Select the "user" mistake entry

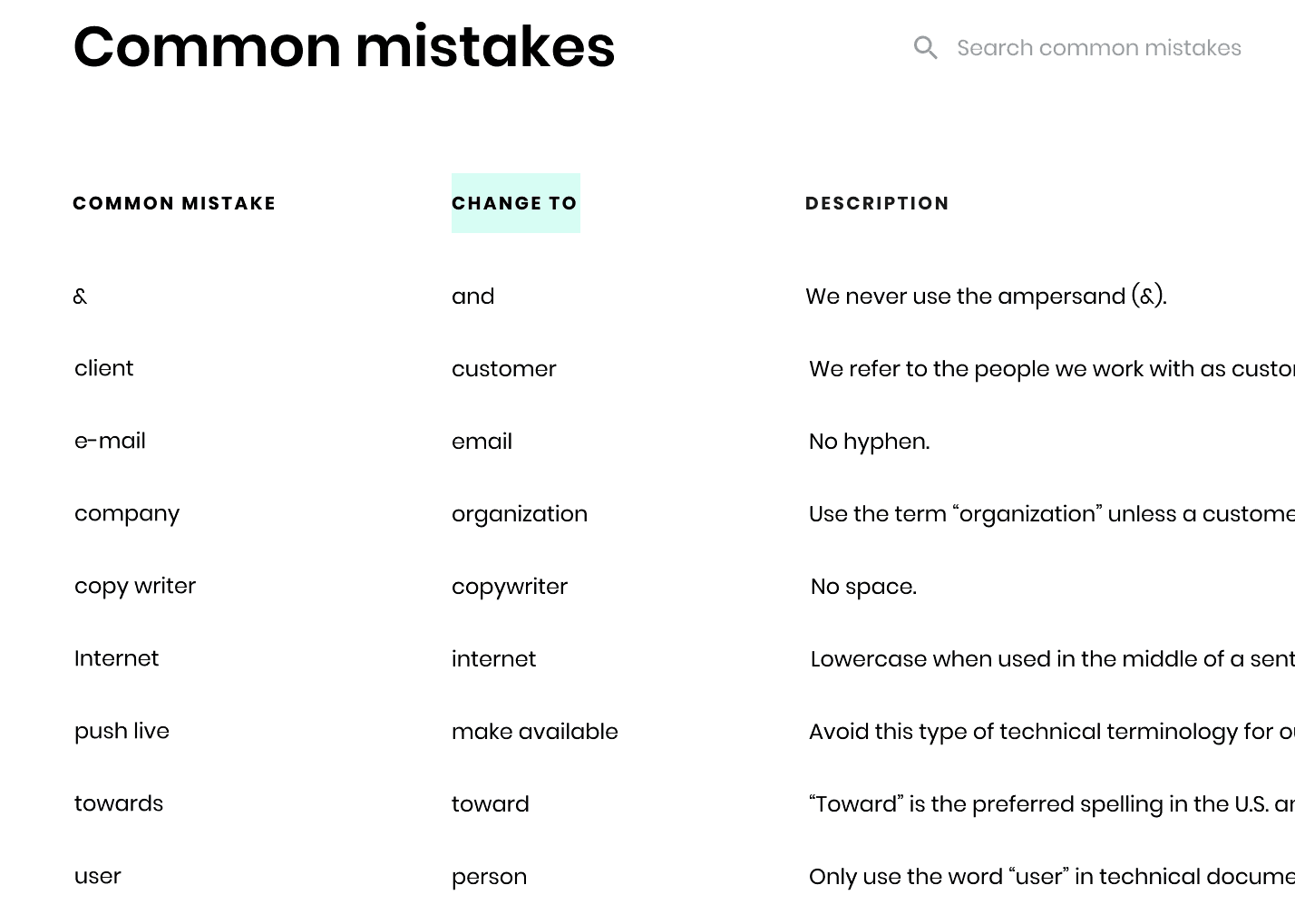(98, 876)
